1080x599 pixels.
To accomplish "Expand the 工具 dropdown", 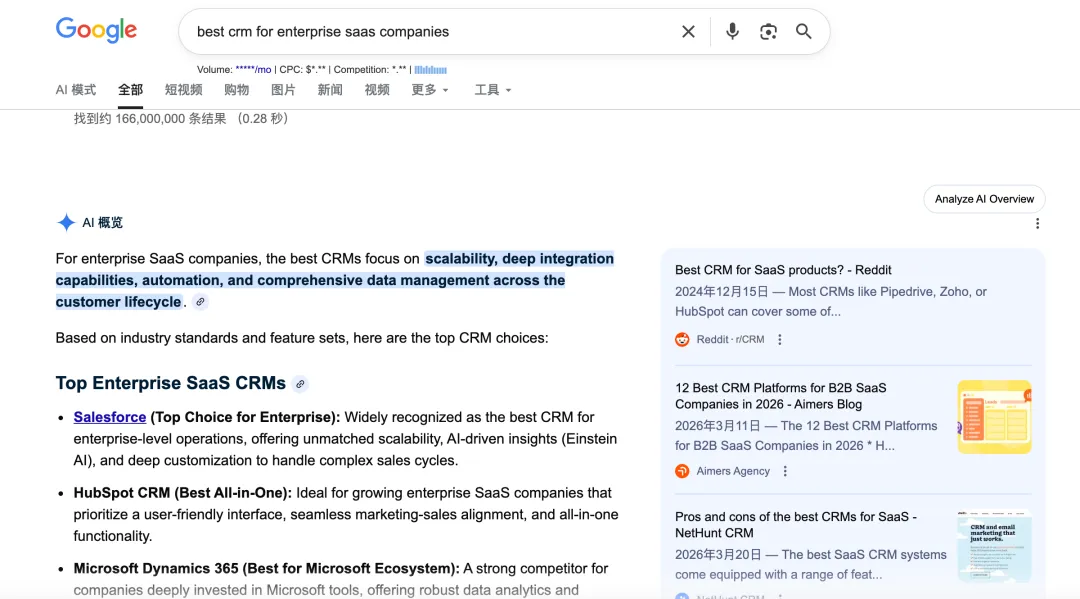I will (x=493, y=90).
